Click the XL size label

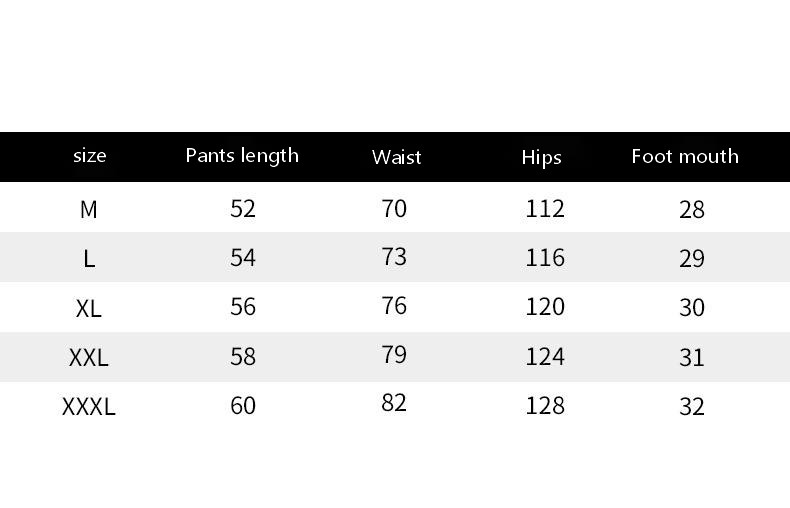click(89, 308)
